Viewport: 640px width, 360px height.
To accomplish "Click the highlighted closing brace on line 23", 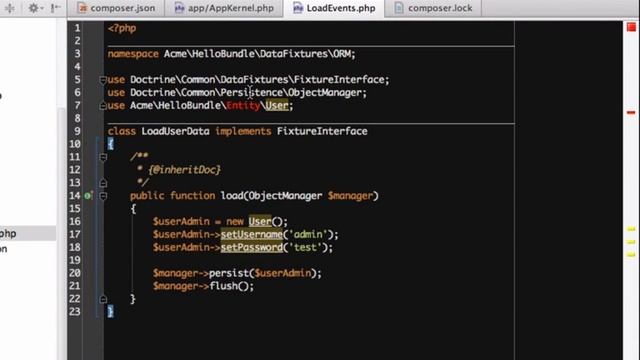I will [110, 312].
